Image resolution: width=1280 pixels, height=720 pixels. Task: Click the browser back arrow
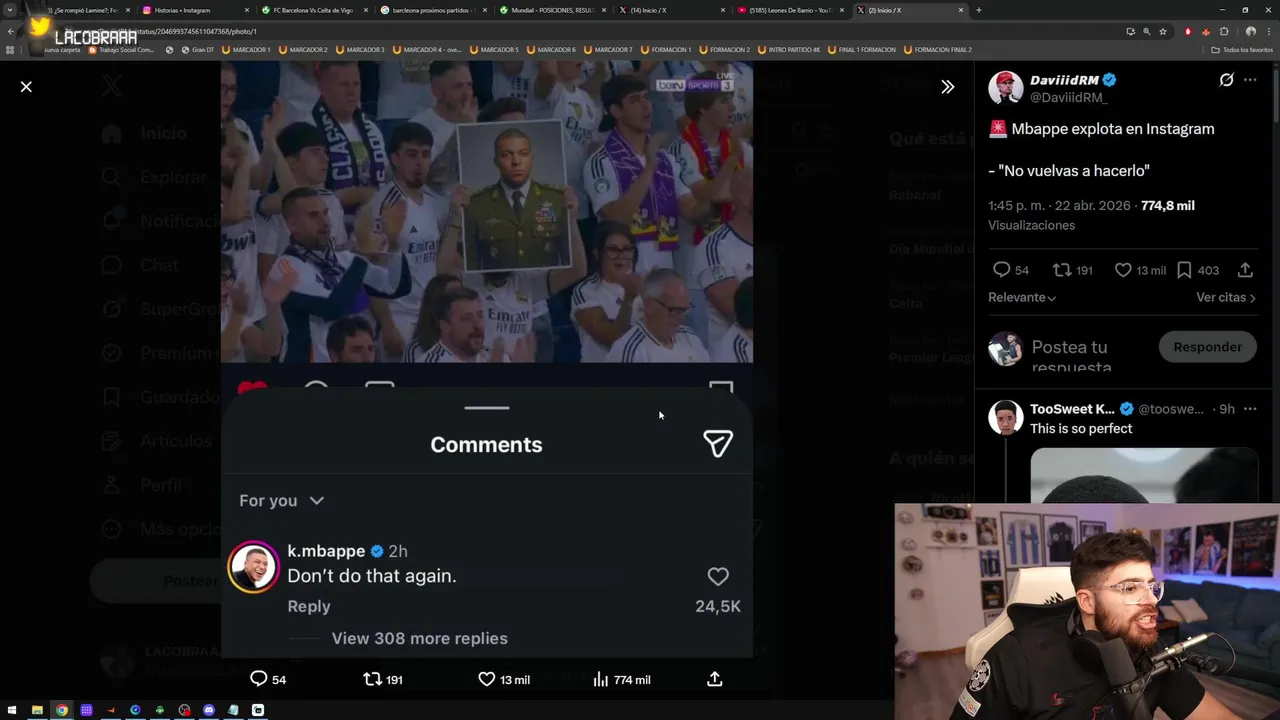(x=11, y=31)
